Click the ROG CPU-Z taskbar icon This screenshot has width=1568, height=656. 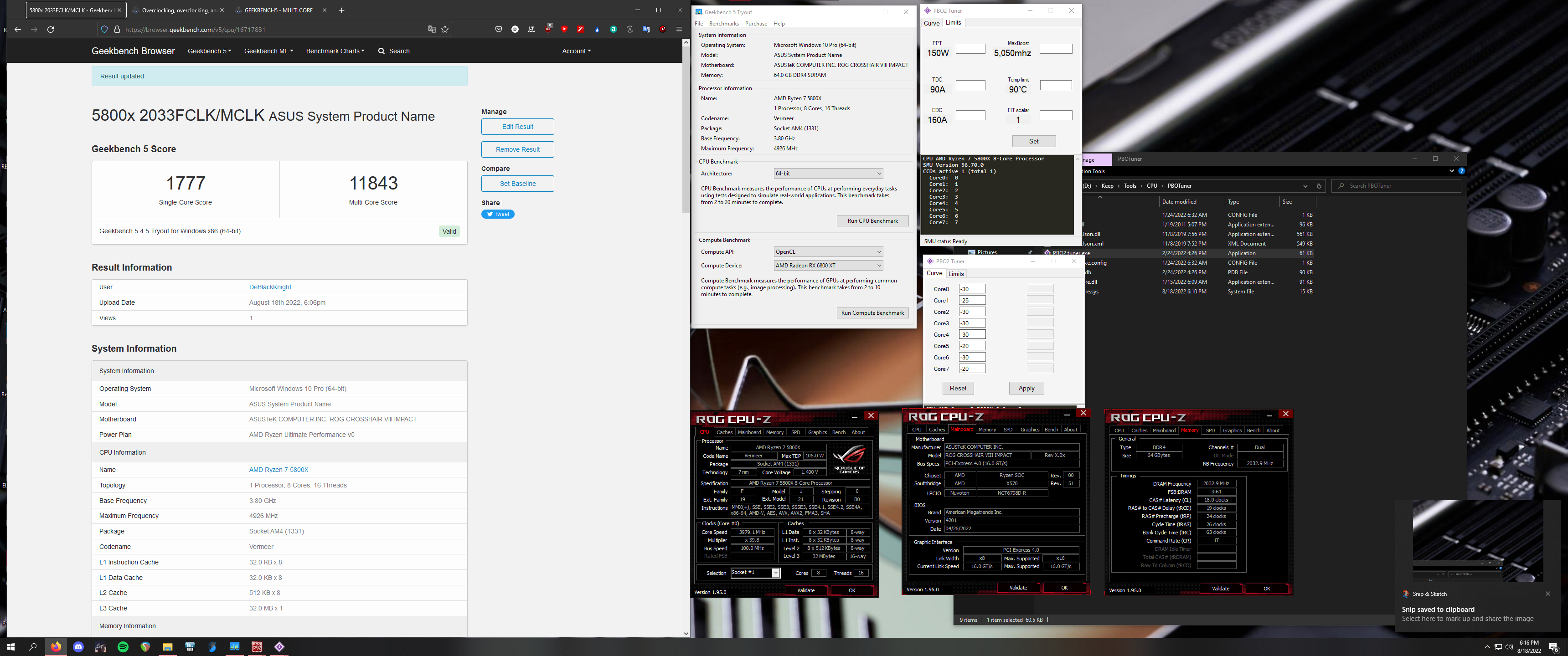click(x=257, y=647)
